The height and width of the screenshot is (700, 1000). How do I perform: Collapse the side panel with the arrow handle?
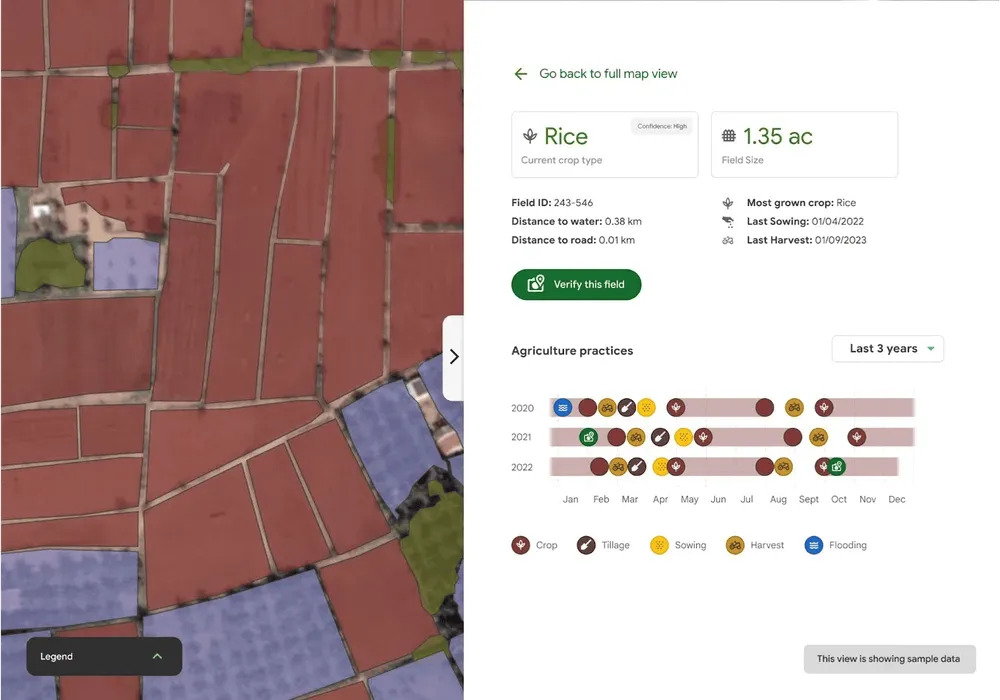coord(454,357)
